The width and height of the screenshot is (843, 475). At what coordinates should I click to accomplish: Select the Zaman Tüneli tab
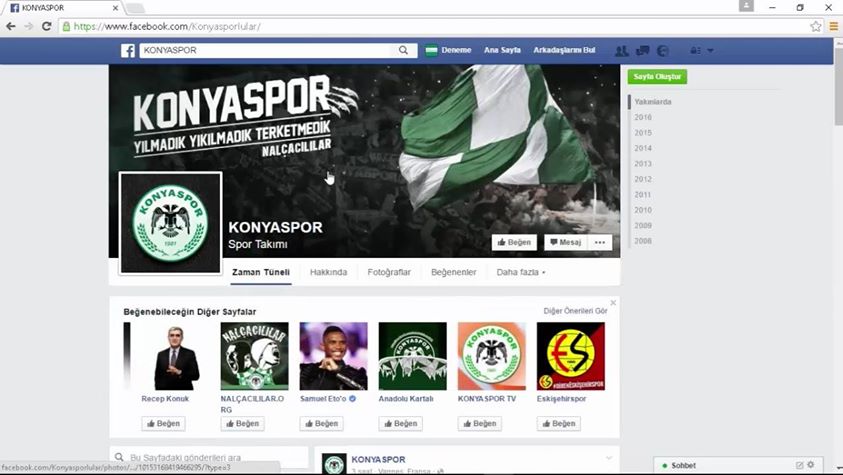(x=261, y=272)
